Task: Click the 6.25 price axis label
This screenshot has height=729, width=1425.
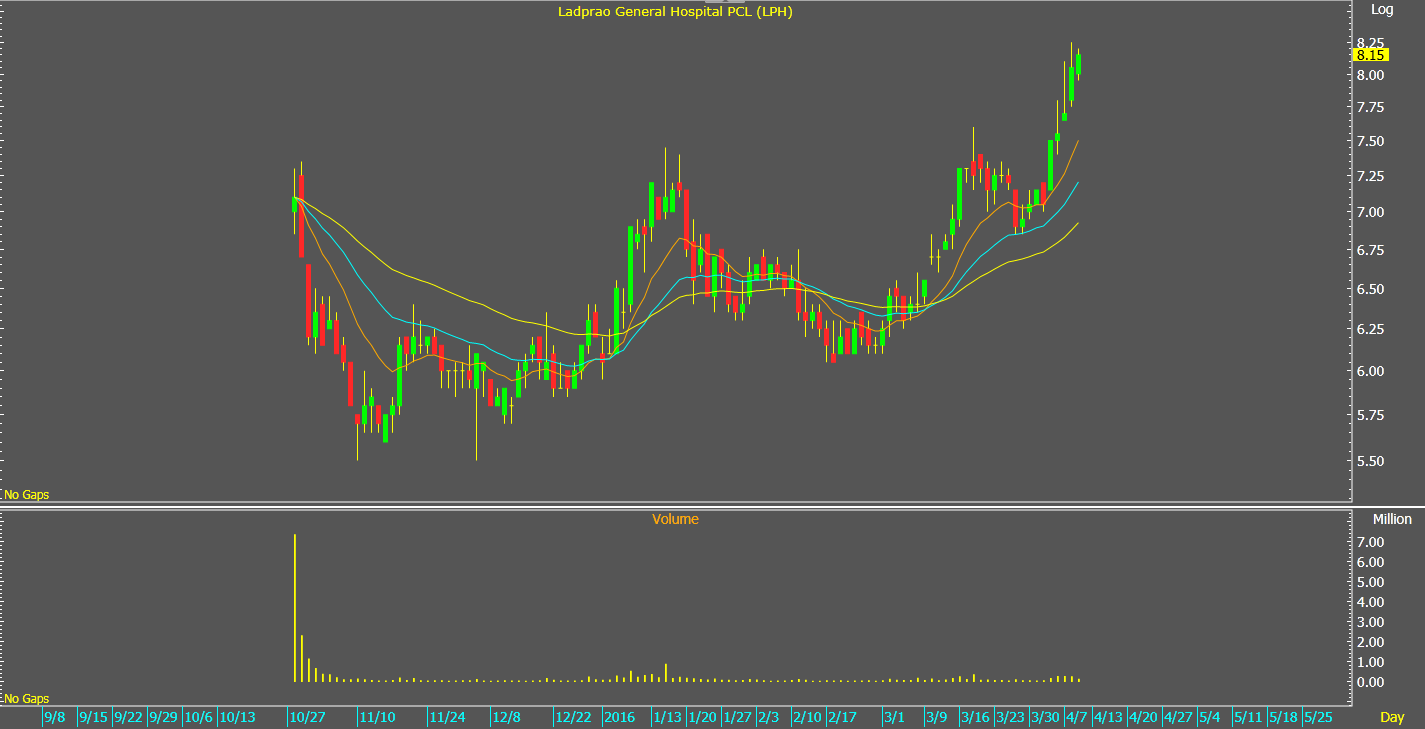Action: tap(1370, 329)
